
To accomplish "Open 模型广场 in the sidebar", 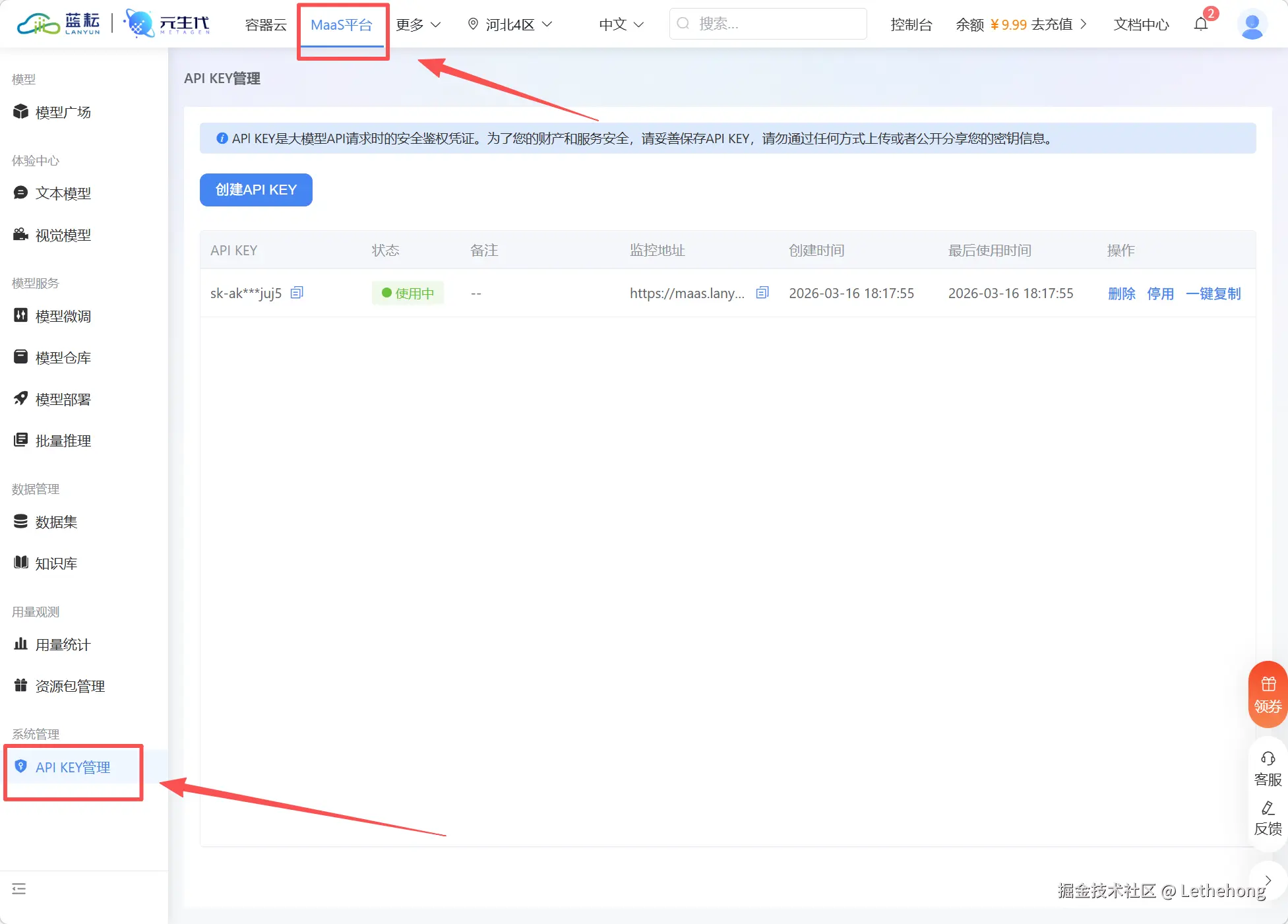I will tap(63, 112).
